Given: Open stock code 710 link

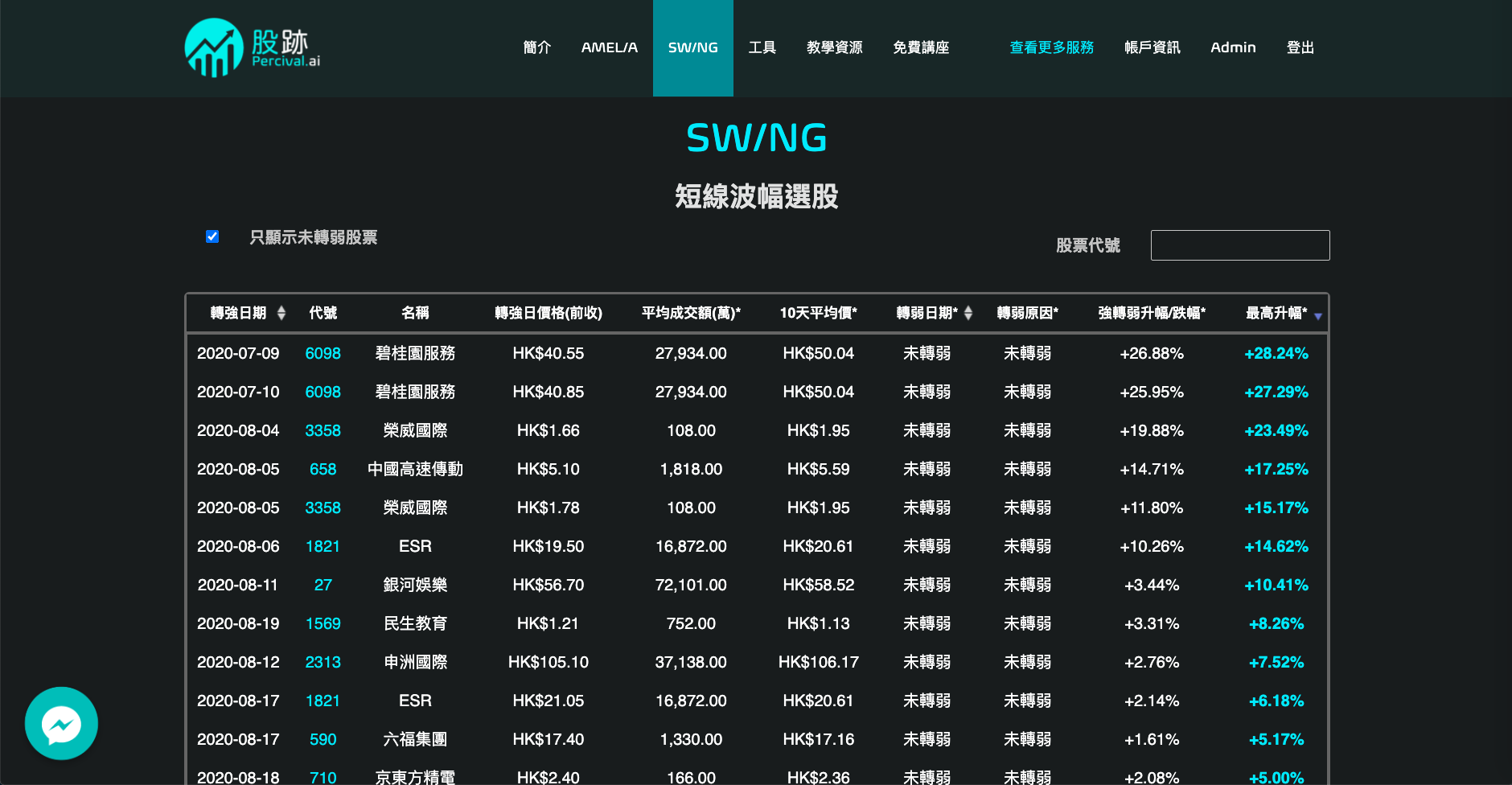Looking at the screenshot, I should [323, 777].
